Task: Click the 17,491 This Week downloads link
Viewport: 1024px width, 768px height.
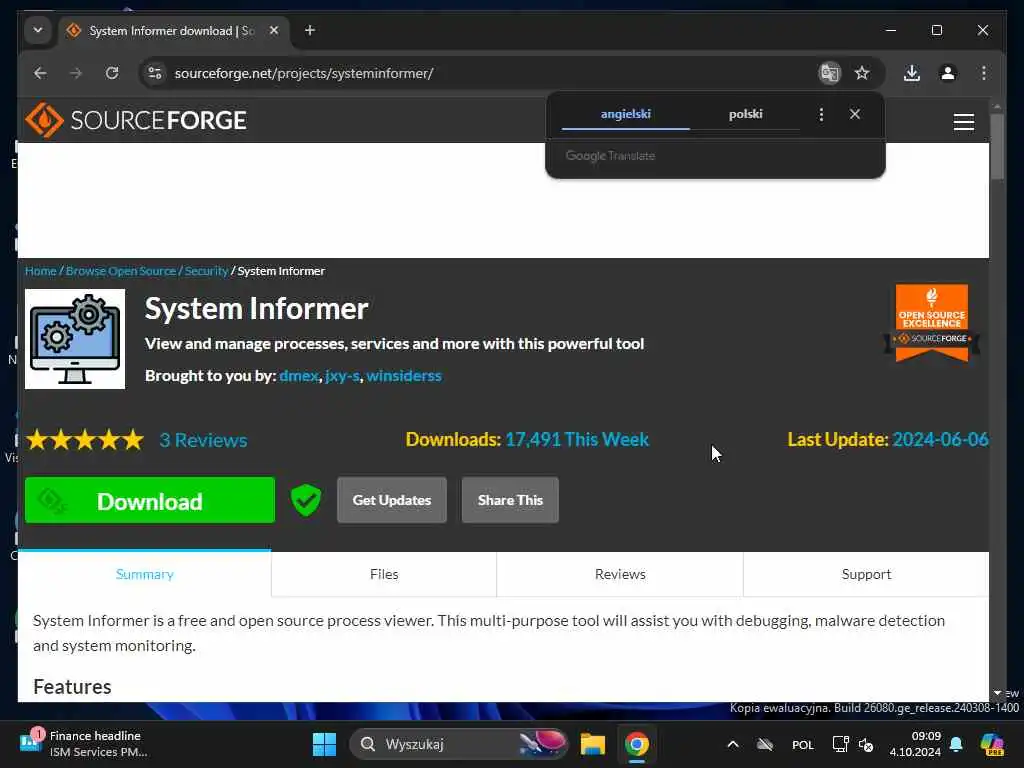Action: click(x=577, y=440)
